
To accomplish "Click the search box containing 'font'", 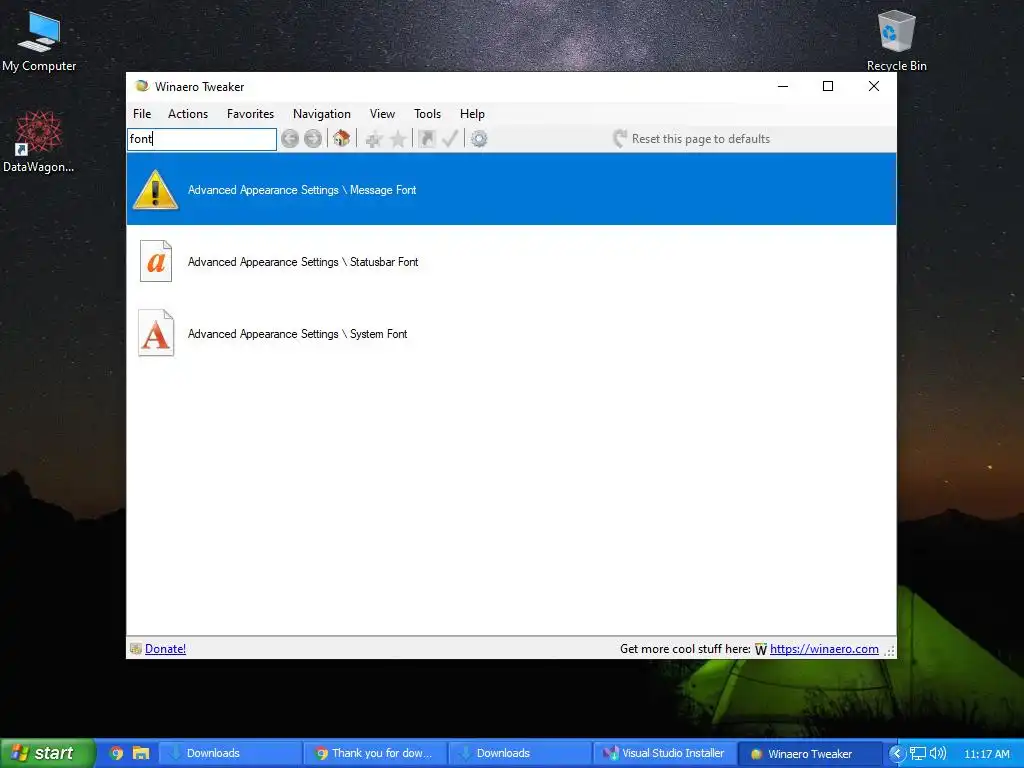I will coord(202,138).
